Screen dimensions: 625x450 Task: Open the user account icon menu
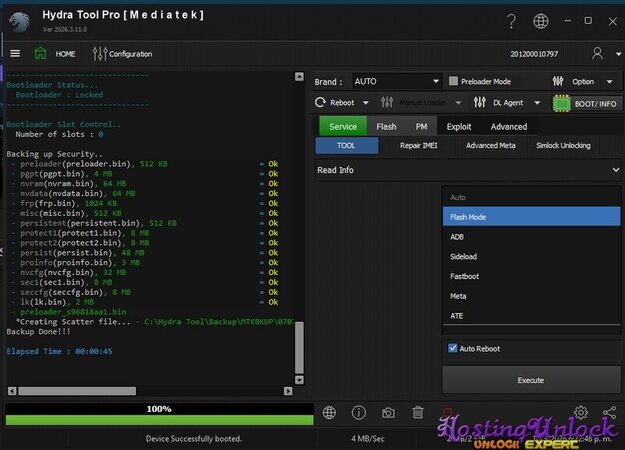click(599, 53)
